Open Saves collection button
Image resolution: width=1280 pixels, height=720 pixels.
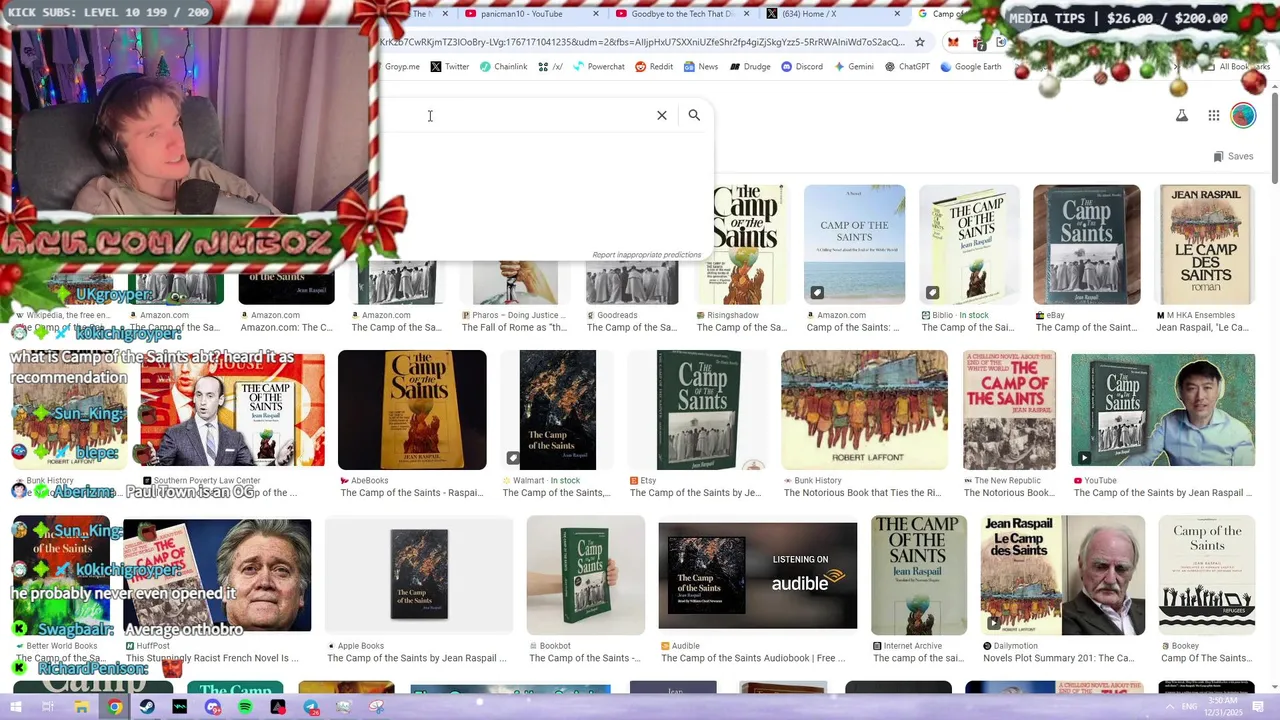[1233, 156]
